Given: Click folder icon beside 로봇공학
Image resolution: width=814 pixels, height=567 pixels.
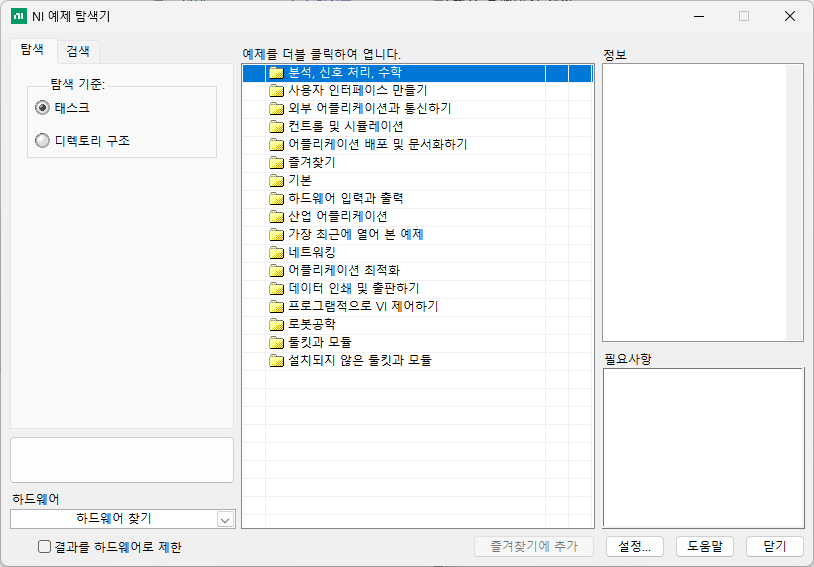Looking at the screenshot, I should point(276,325).
